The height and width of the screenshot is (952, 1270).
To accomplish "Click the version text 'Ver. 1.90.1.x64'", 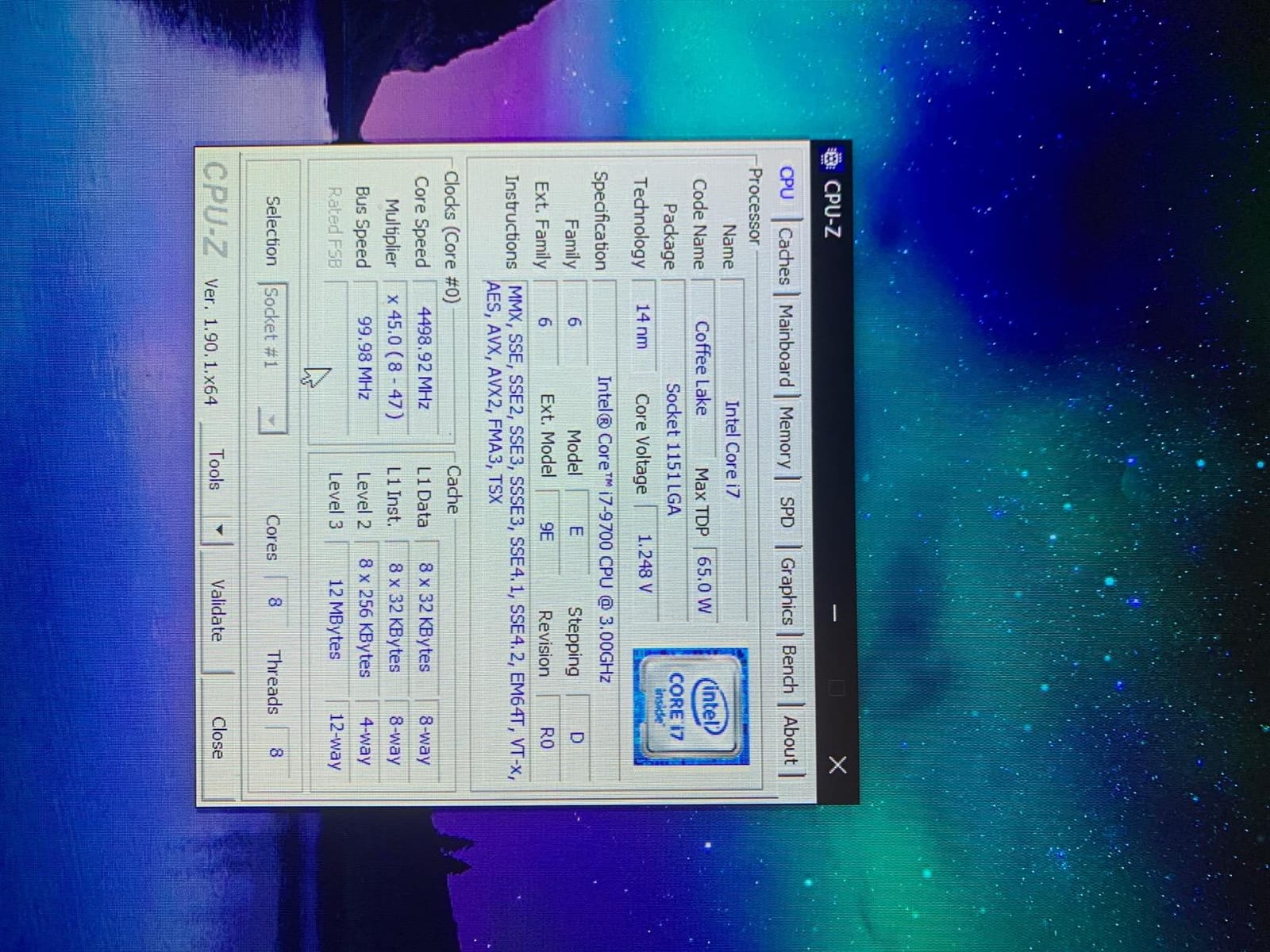I will (211, 342).
